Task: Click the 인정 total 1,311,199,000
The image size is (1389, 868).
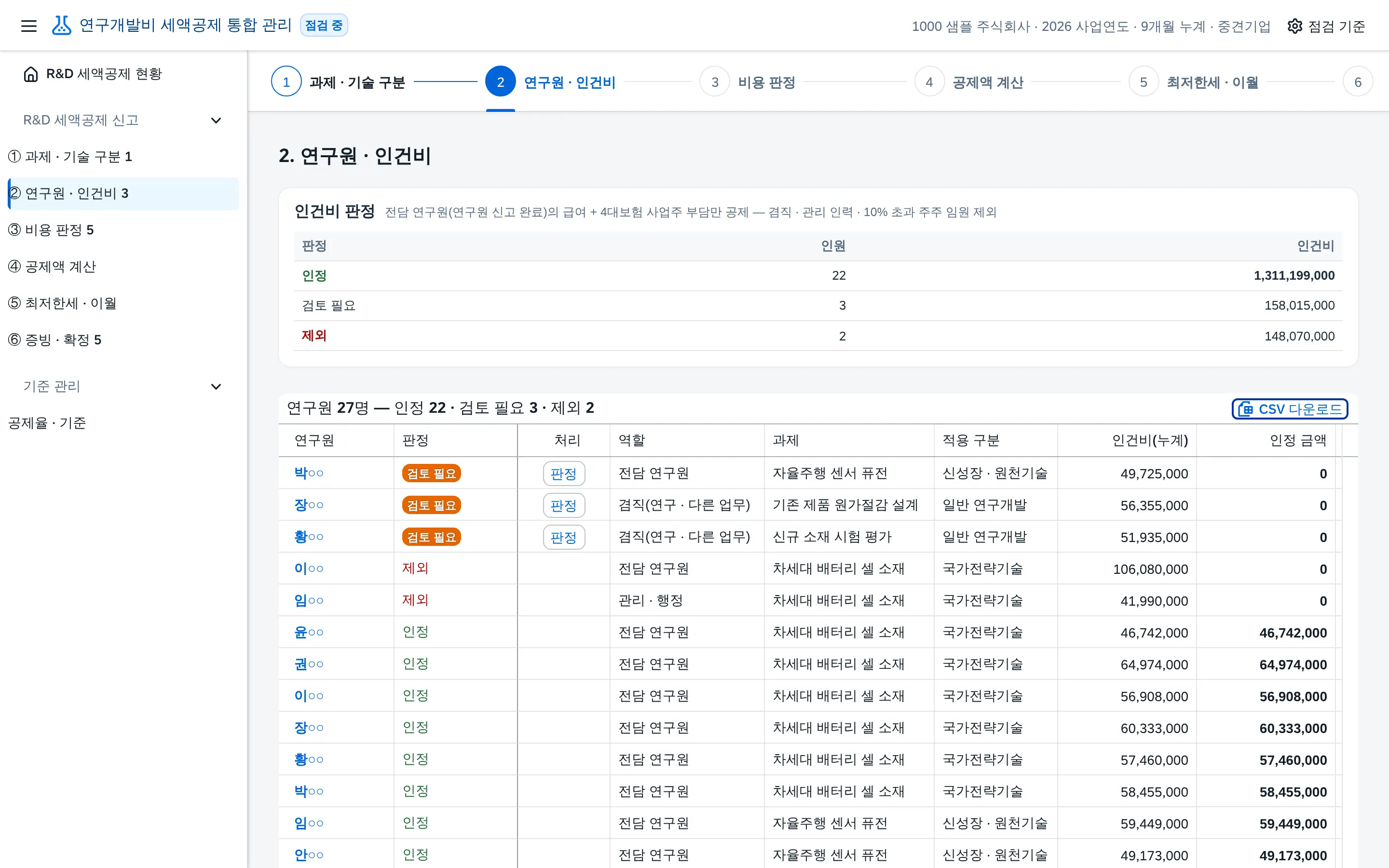Action: pyautogui.click(x=1294, y=275)
